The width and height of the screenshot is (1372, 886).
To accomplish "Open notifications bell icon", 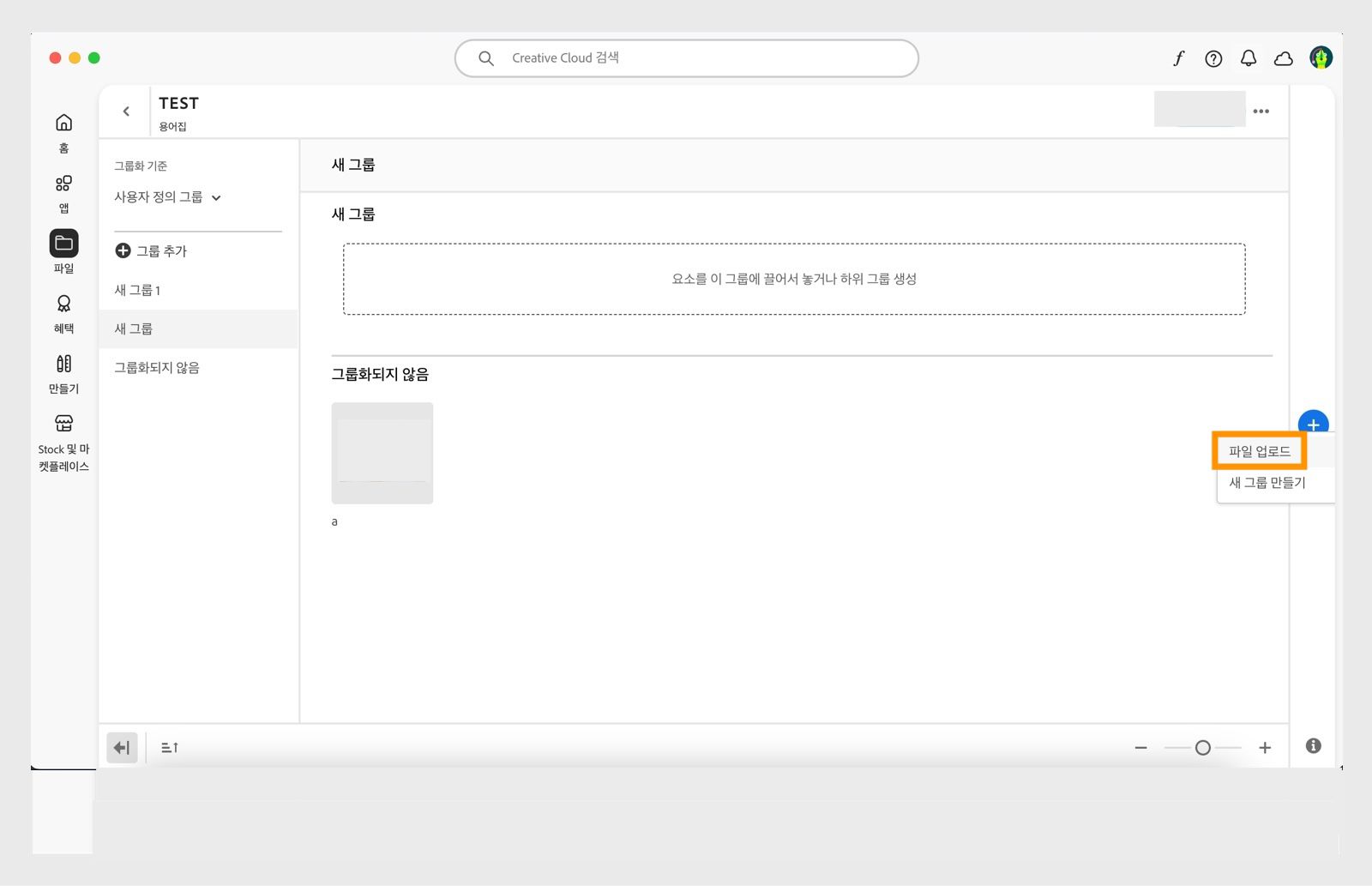I will pyautogui.click(x=1249, y=58).
